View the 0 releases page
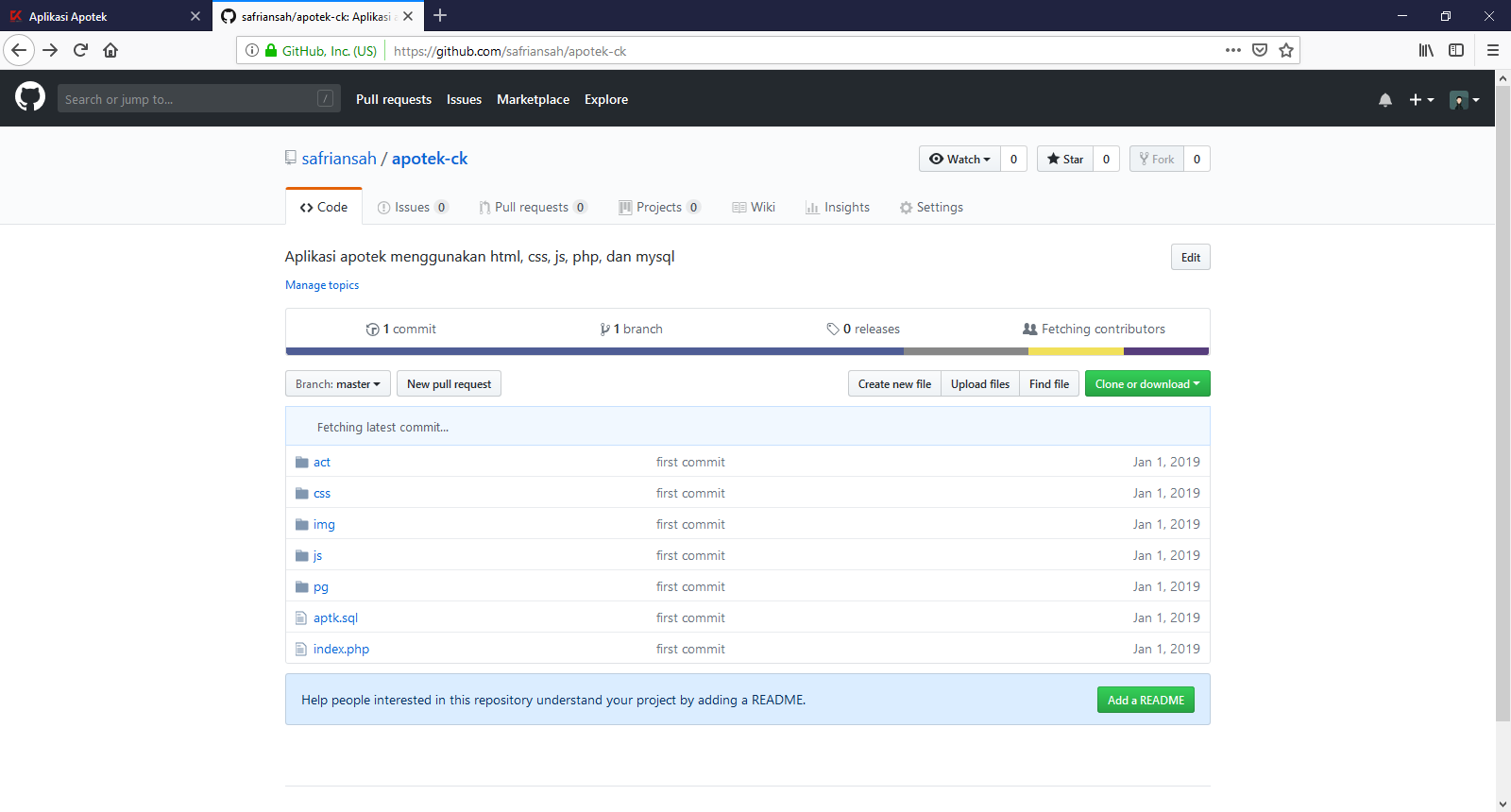This screenshot has width=1511, height=812. pos(863,329)
